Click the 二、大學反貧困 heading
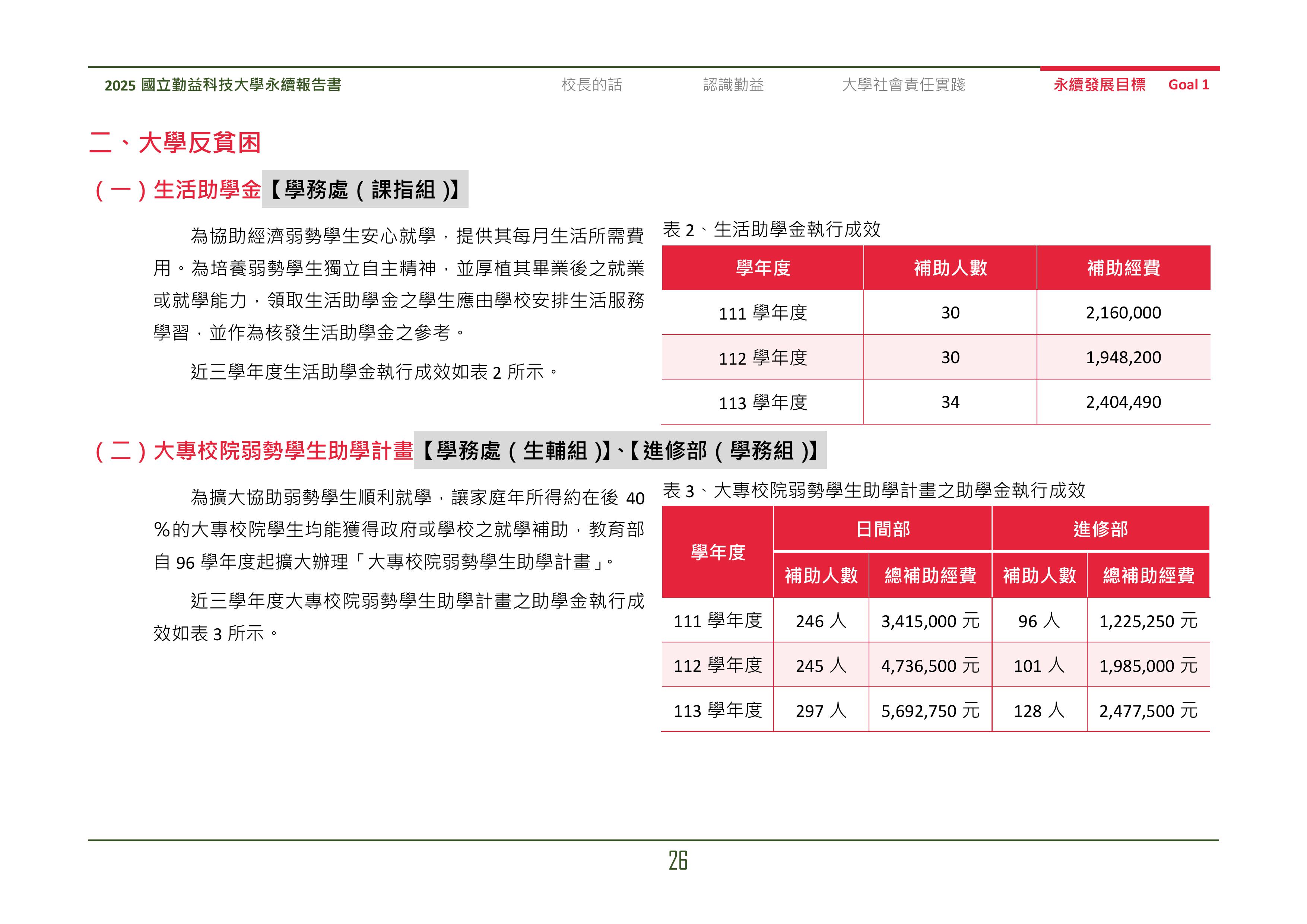The width and height of the screenshot is (1307, 924). [175, 142]
